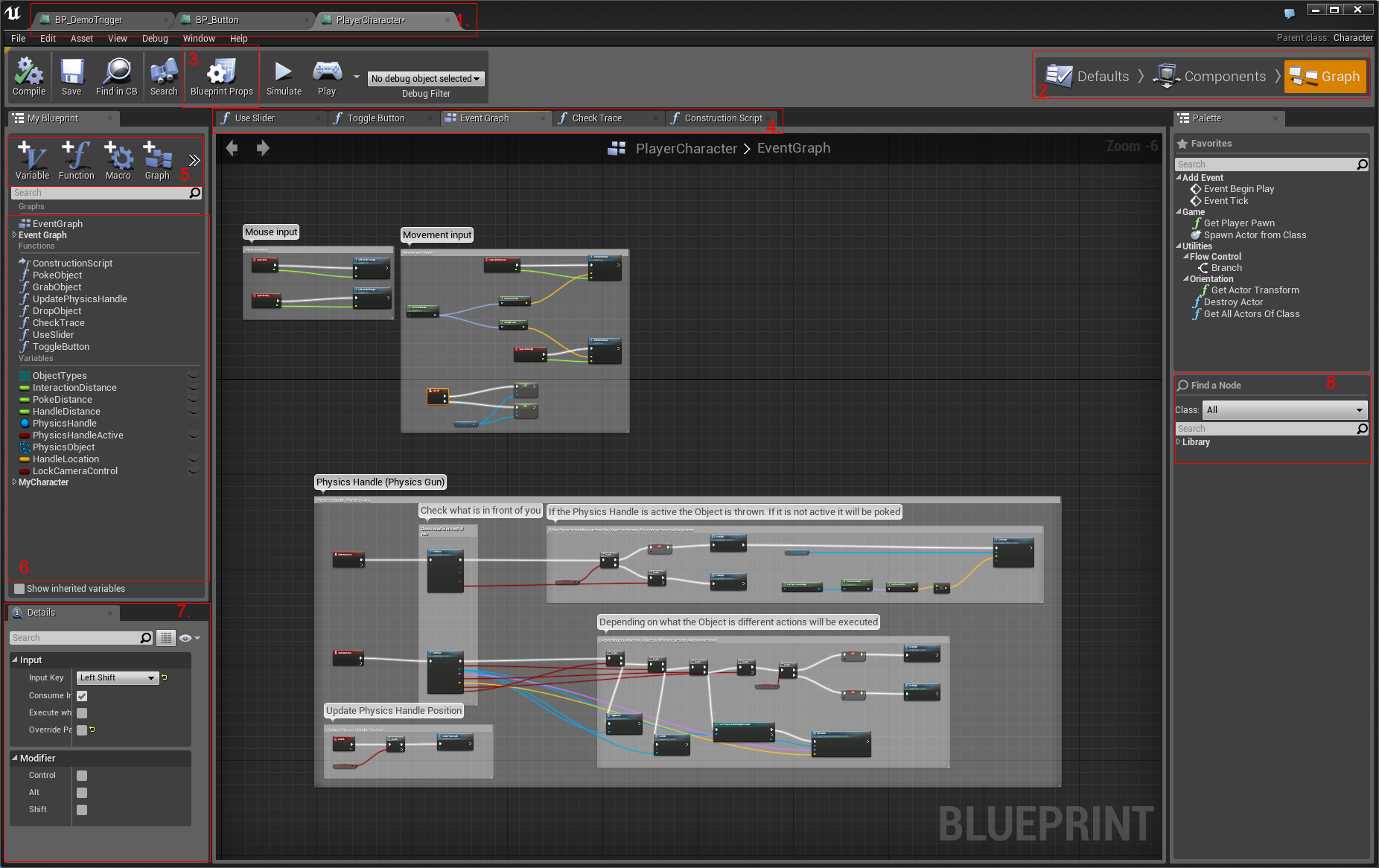Viewport: 1379px width, 868px height.
Task: Close the Details panel tab
Action: point(110,613)
